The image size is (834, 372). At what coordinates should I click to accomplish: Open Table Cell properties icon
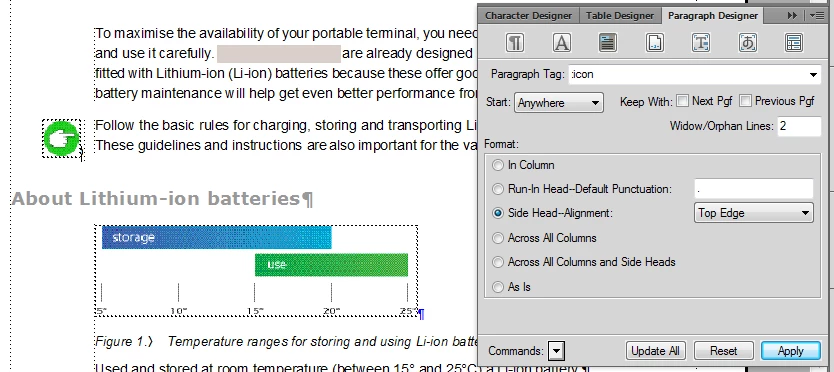click(x=794, y=43)
